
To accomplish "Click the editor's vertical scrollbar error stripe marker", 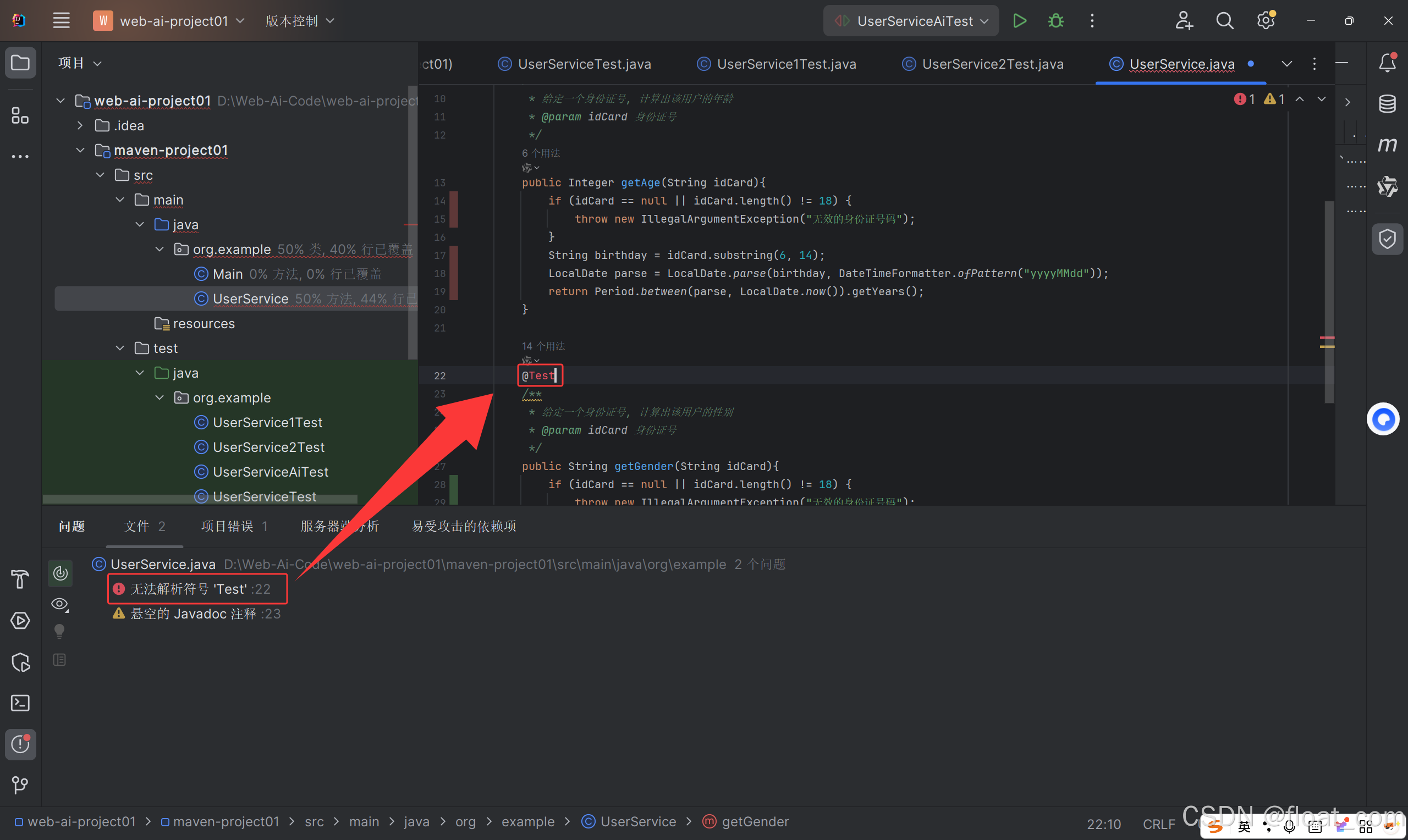I will pyautogui.click(x=1327, y=339).
